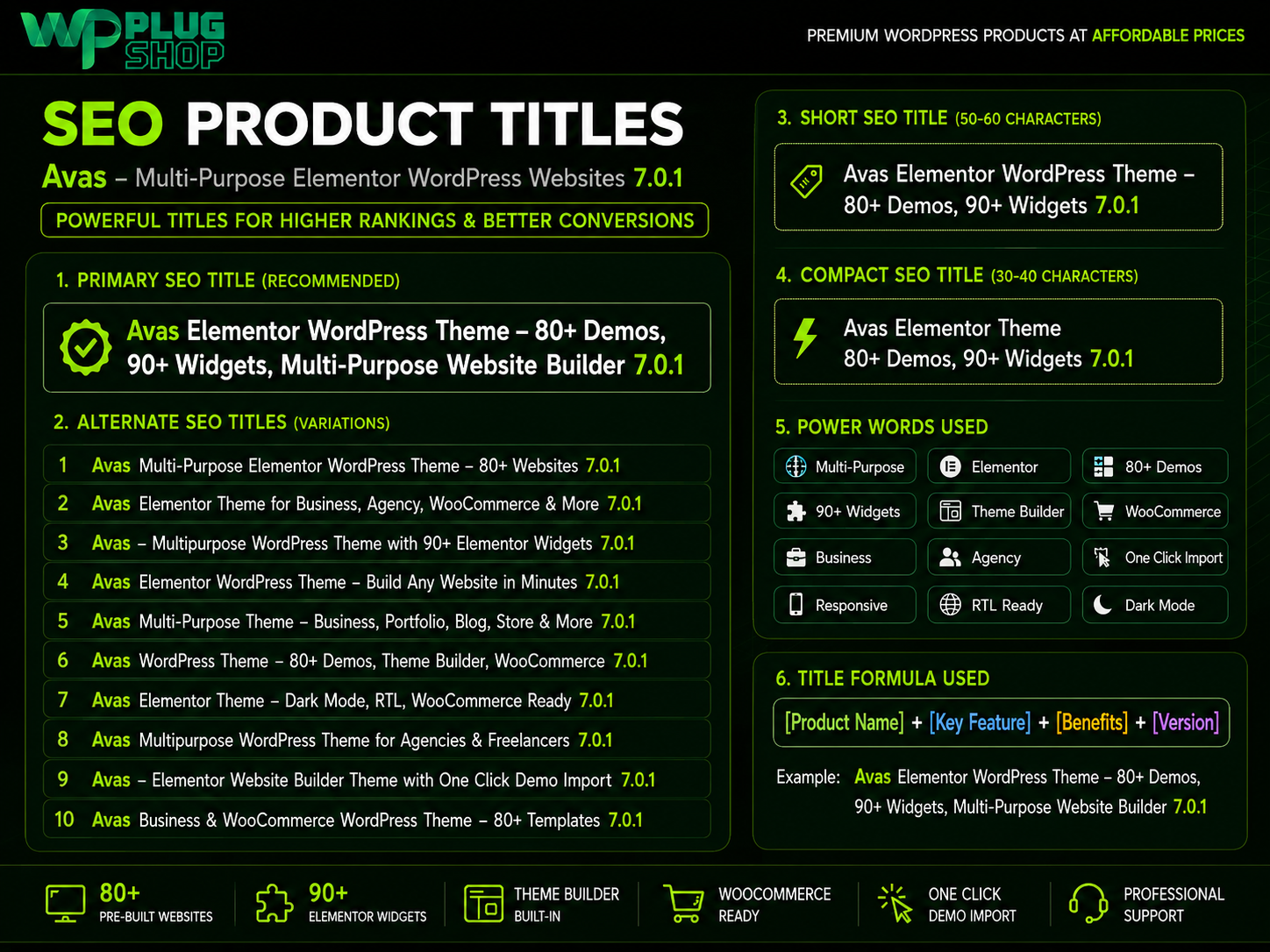Image resolution: width=1270 pixels, height=952 pixels.
Task: Click the verified checkmark badge icon
Action: (x=85, y=347)
